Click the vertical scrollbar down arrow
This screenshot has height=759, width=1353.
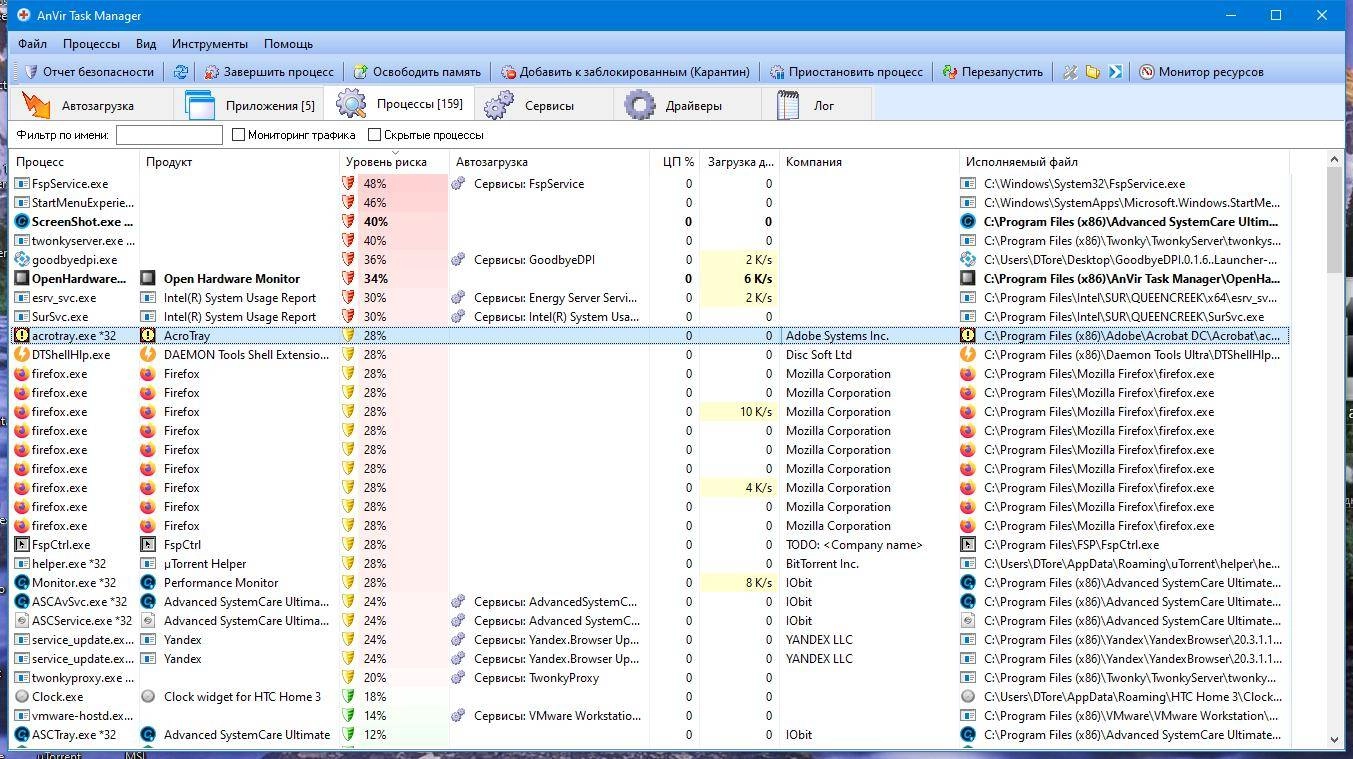pyautogui.click(x=1334, y=739)
